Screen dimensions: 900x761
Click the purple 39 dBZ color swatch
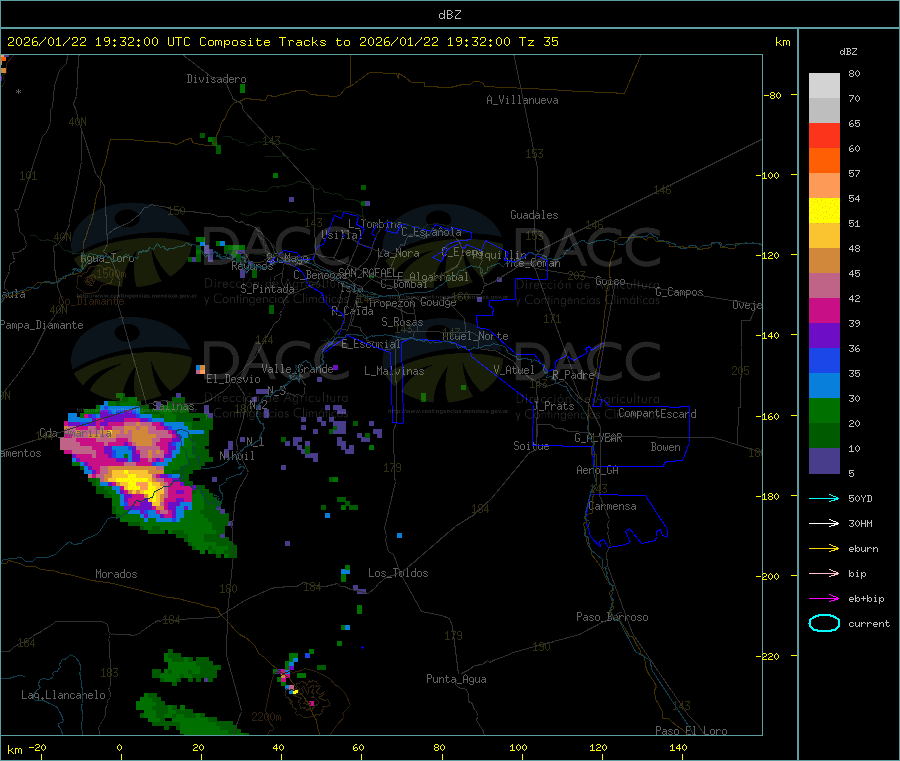[824, 335]
